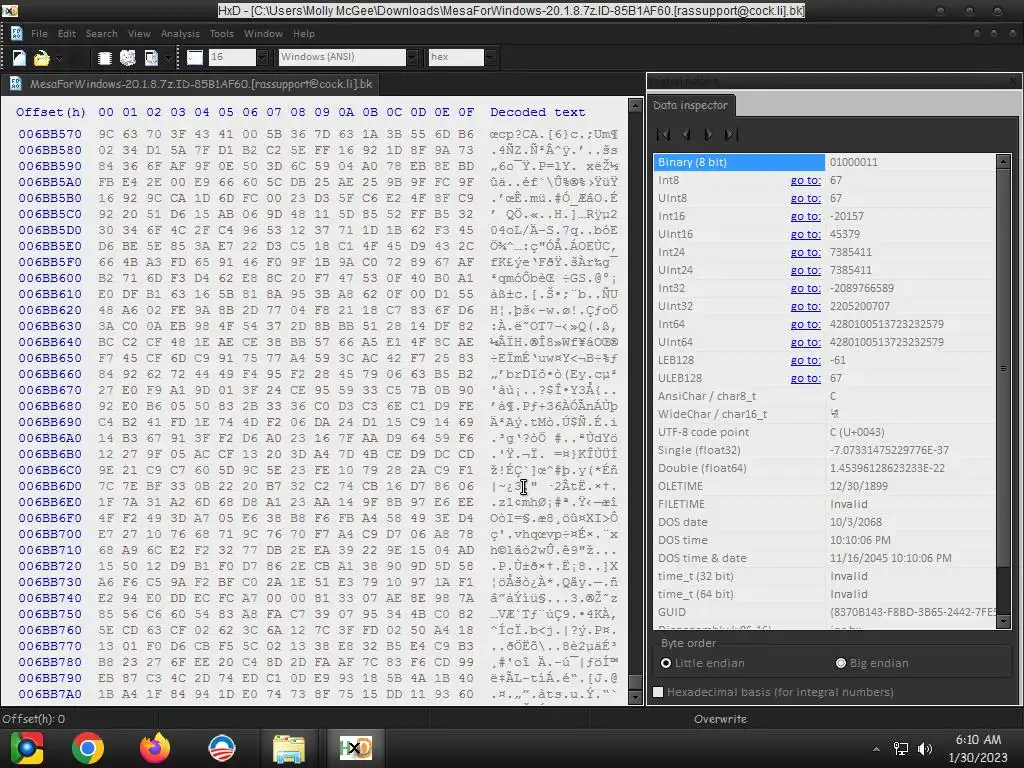Viewport: 1024px width, 768px height.
Task: Click the hex view scrollbar up arrow
Action: (x=635, y=106)
